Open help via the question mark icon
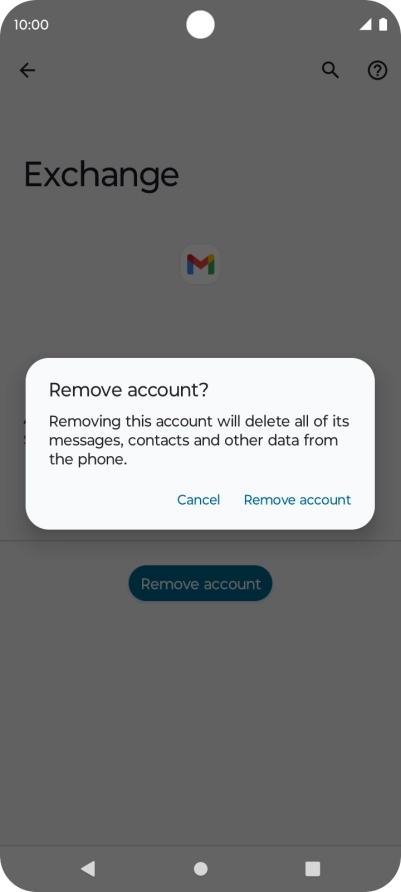 pyautogui.click(x=377, y=70)
